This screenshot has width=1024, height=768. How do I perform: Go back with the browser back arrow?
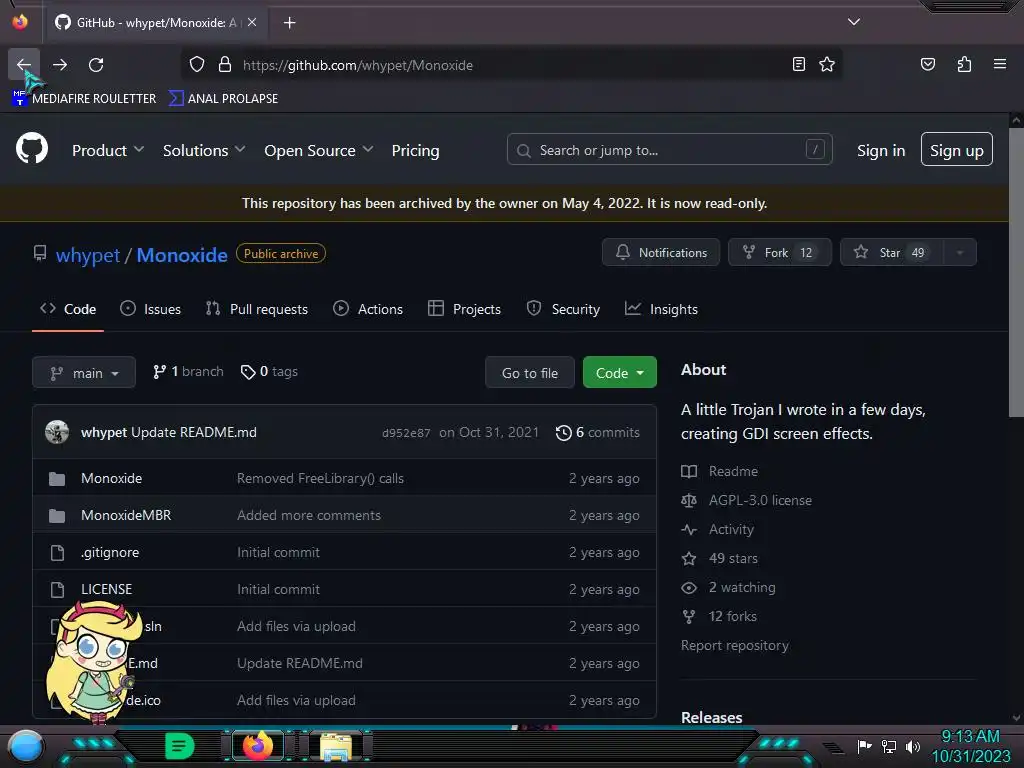pos(24,65)
